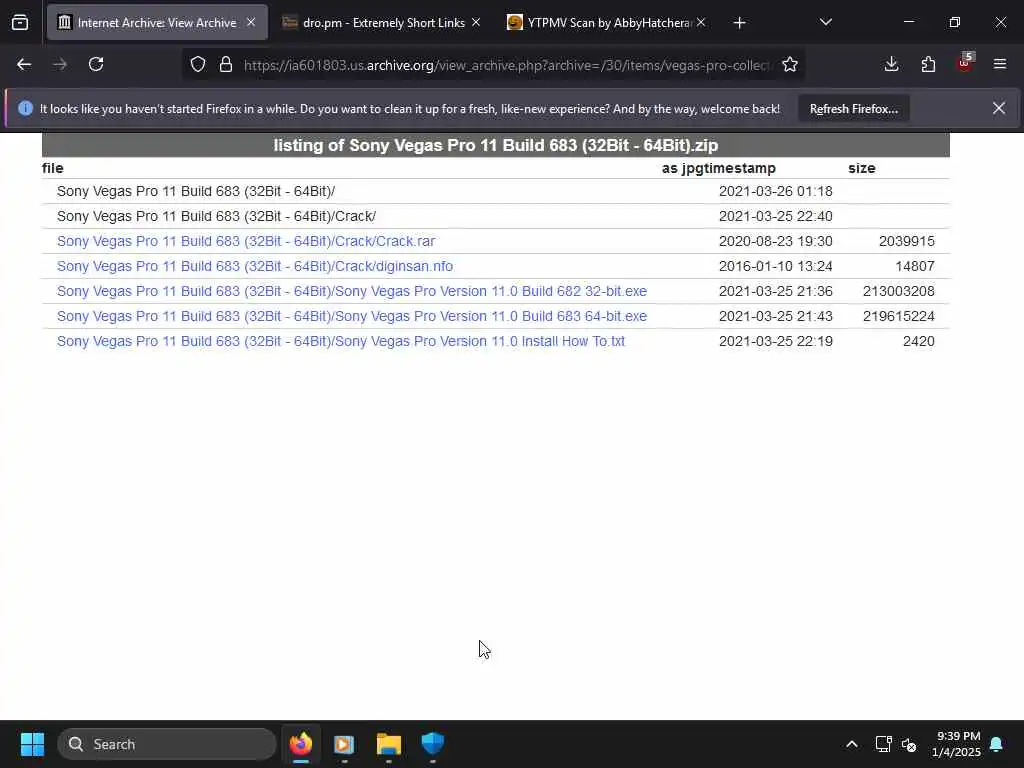Click the listing title 'Sony Vegas Pro 11 Build 683 (32Bit - 64Bit).zip'
The height and width of the screenshot is (768, 1024).
534,145
